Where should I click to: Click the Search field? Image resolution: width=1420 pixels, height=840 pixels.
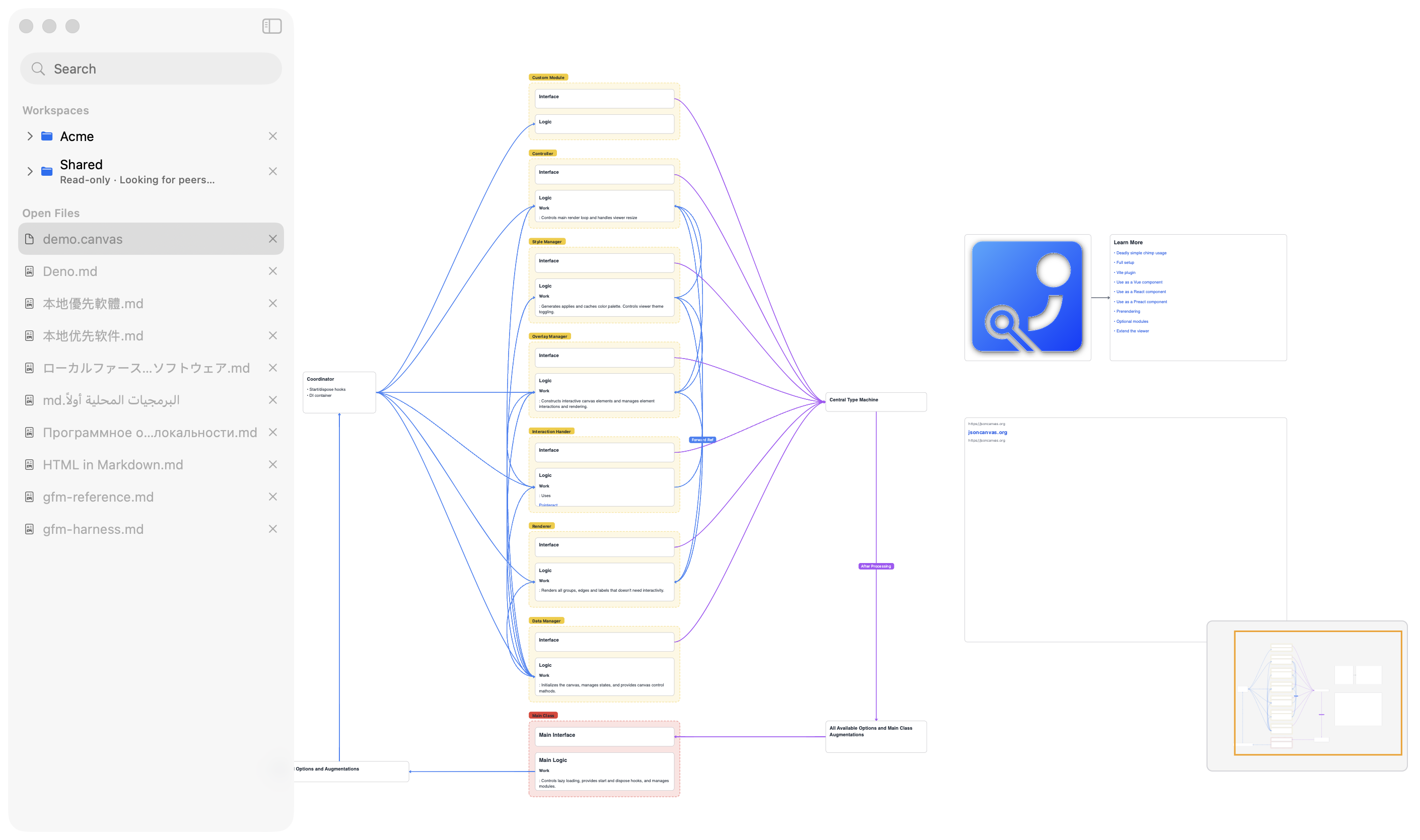pos(151,68)
